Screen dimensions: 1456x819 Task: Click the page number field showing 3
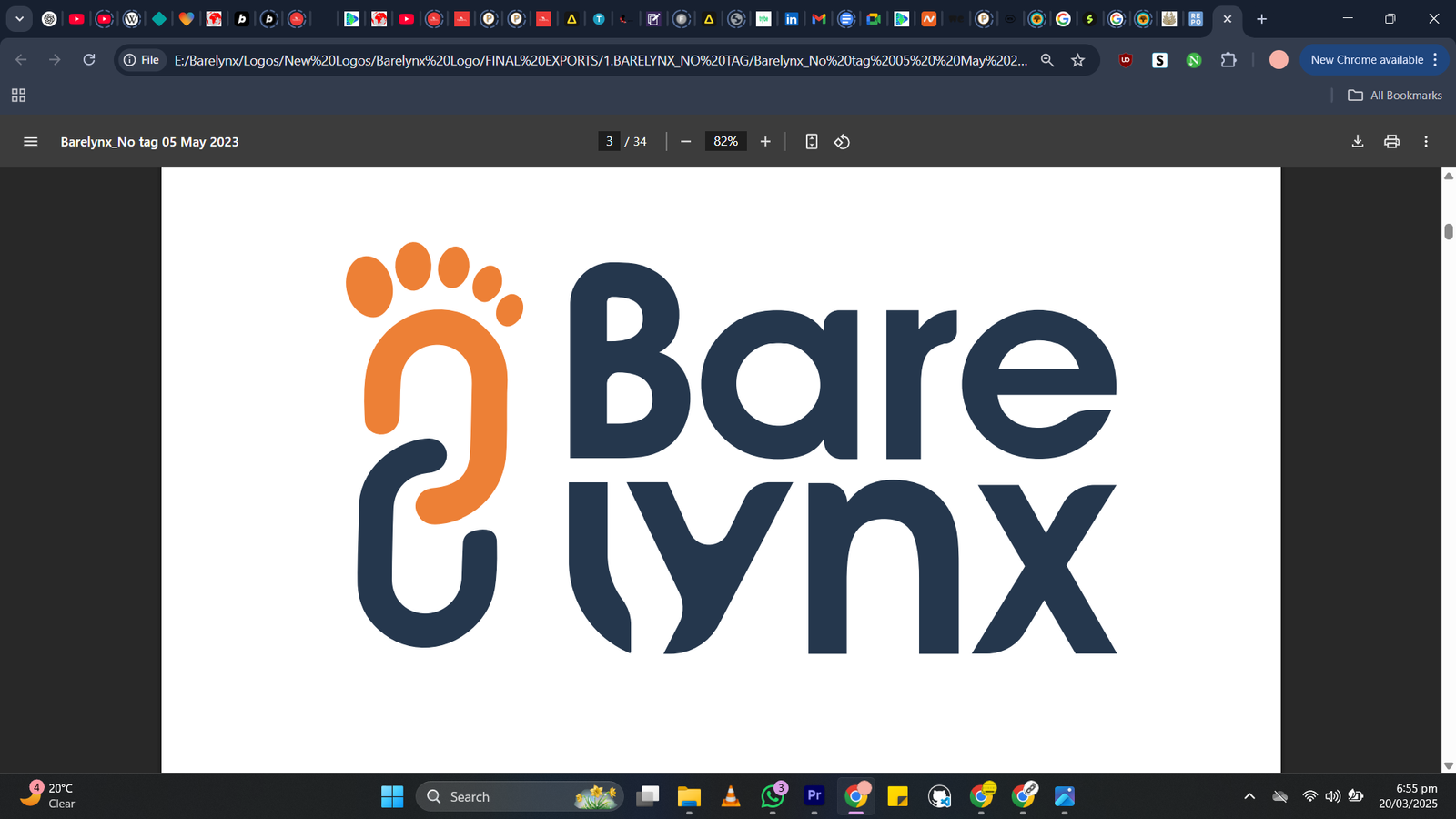pos(609,141)
